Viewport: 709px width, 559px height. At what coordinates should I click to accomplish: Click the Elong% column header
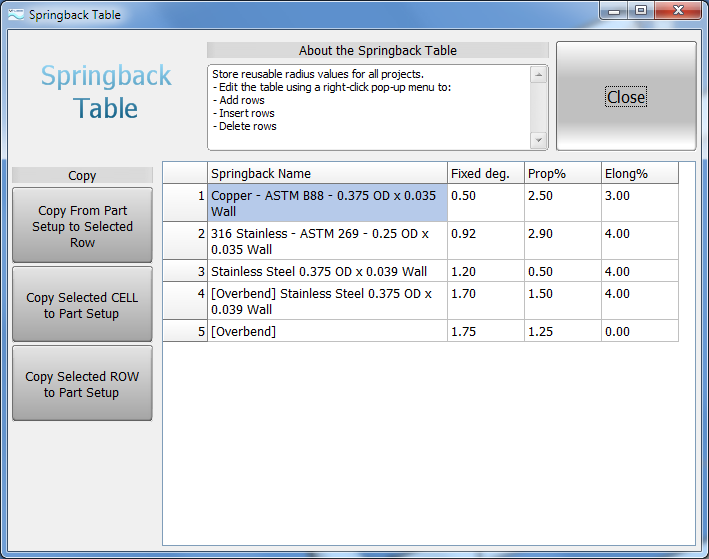tap(639, 173)
